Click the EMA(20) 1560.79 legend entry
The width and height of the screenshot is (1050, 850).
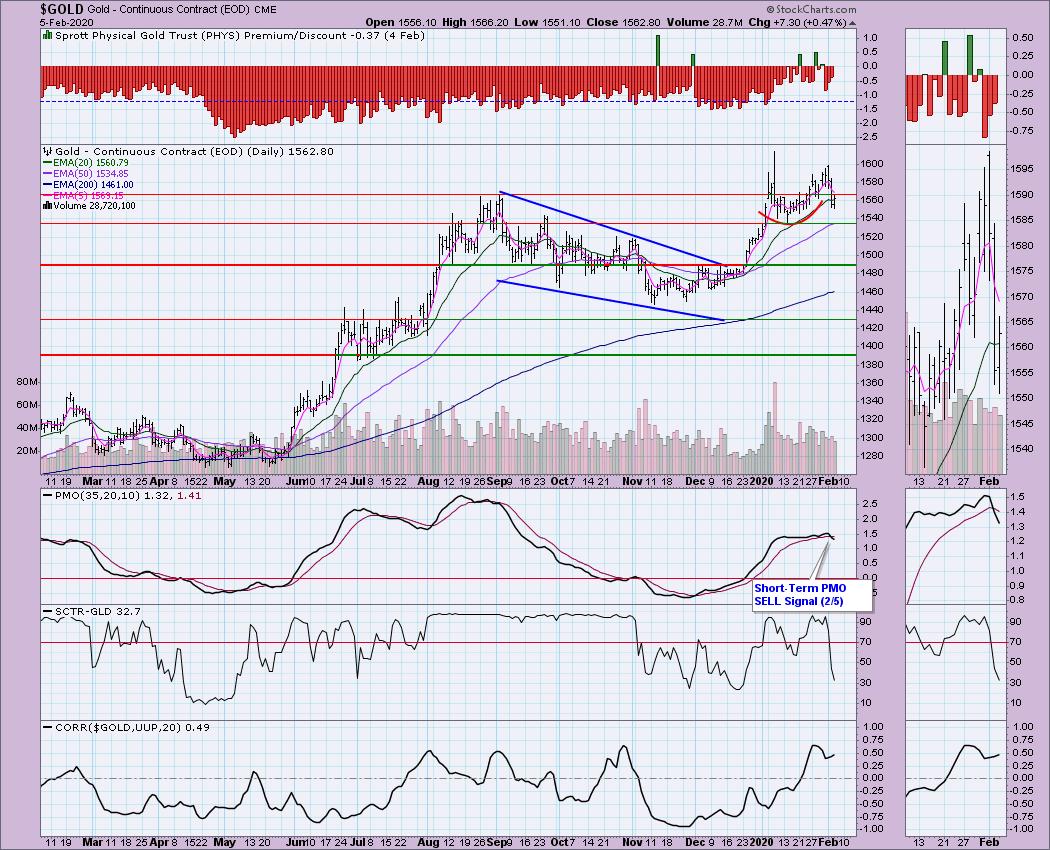pos(85,163)
